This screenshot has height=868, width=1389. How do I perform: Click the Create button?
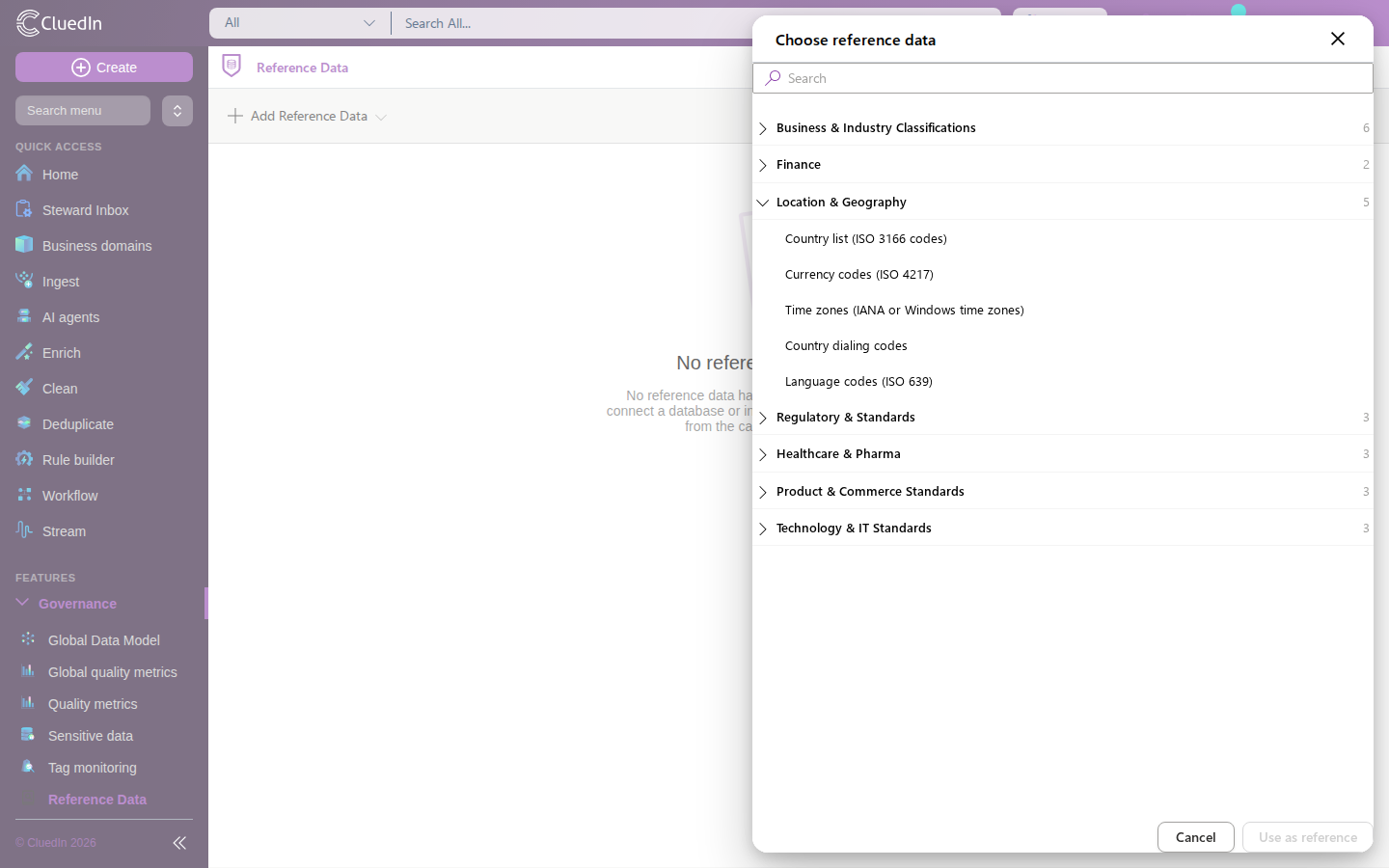104,68
